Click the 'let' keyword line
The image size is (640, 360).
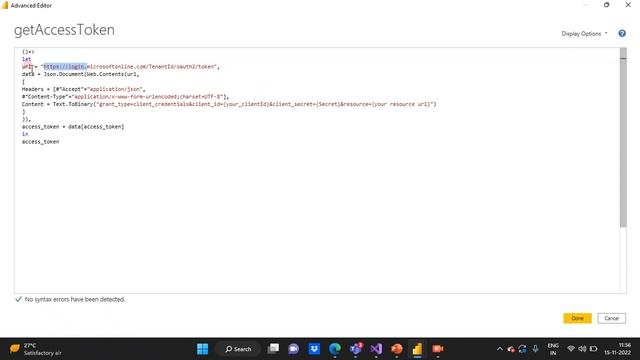point(27,59)
